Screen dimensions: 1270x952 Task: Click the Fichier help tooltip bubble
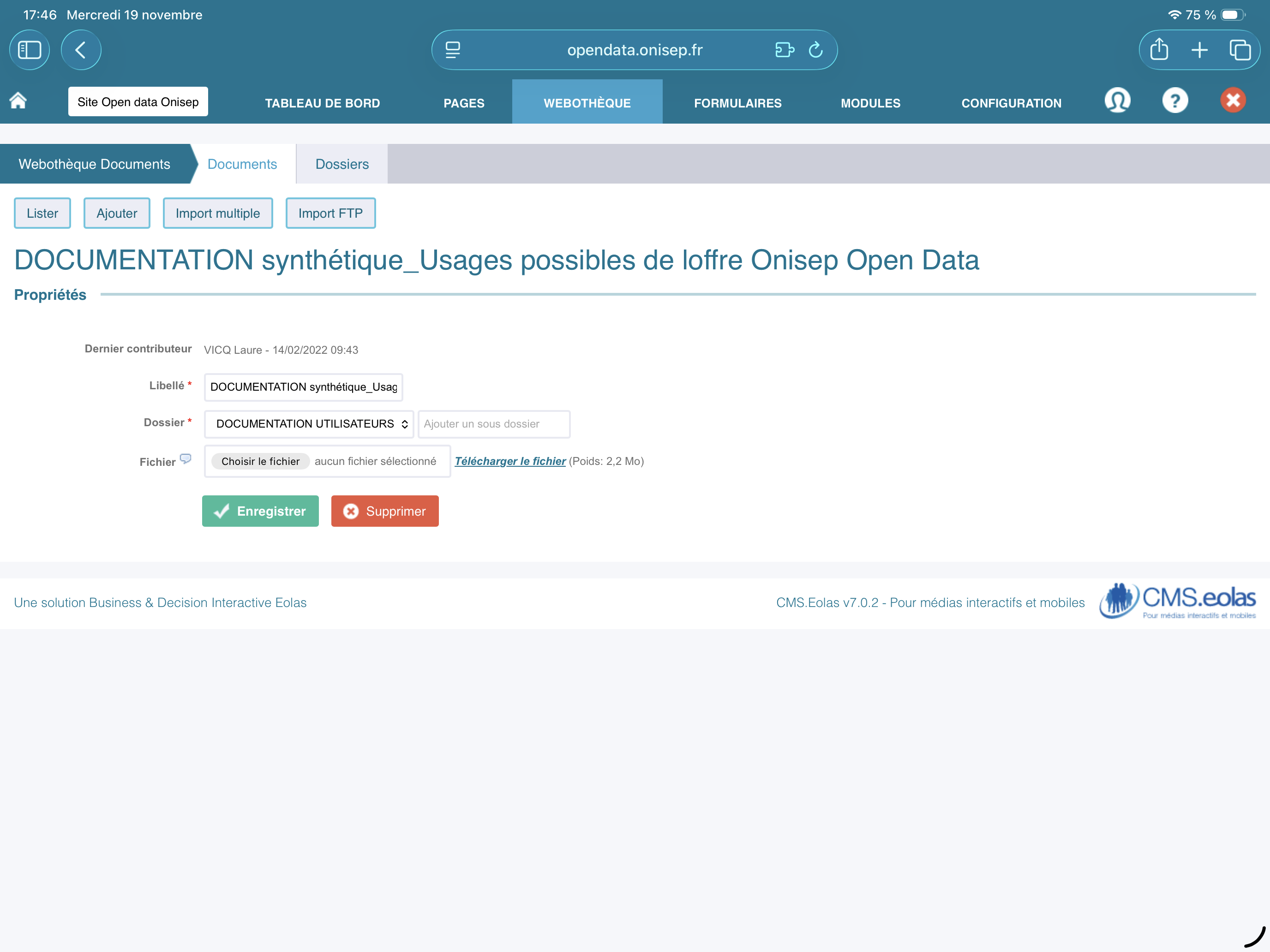[x=186, y=458]
